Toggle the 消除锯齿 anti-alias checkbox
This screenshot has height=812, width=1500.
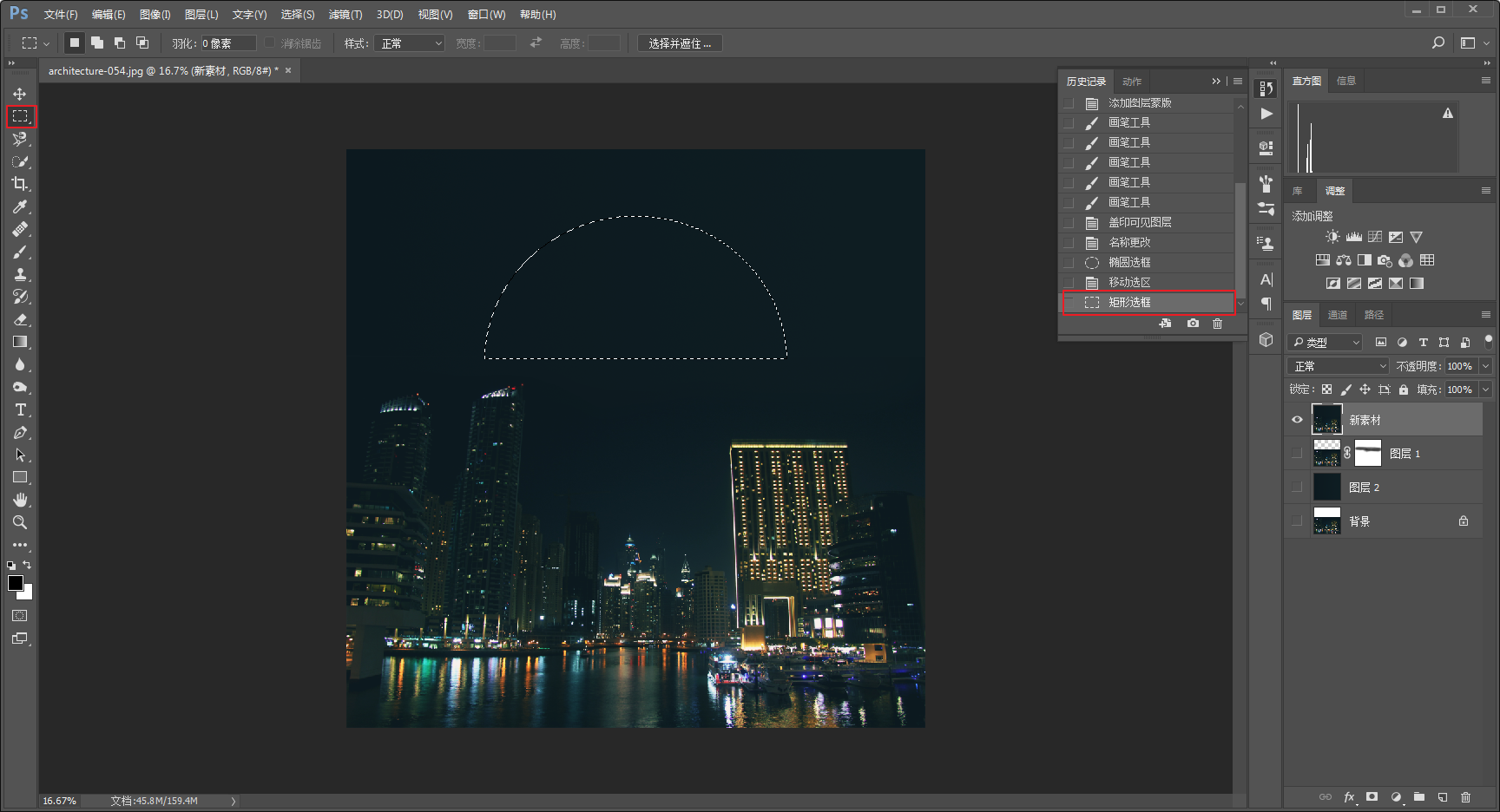tap(269, 43)
